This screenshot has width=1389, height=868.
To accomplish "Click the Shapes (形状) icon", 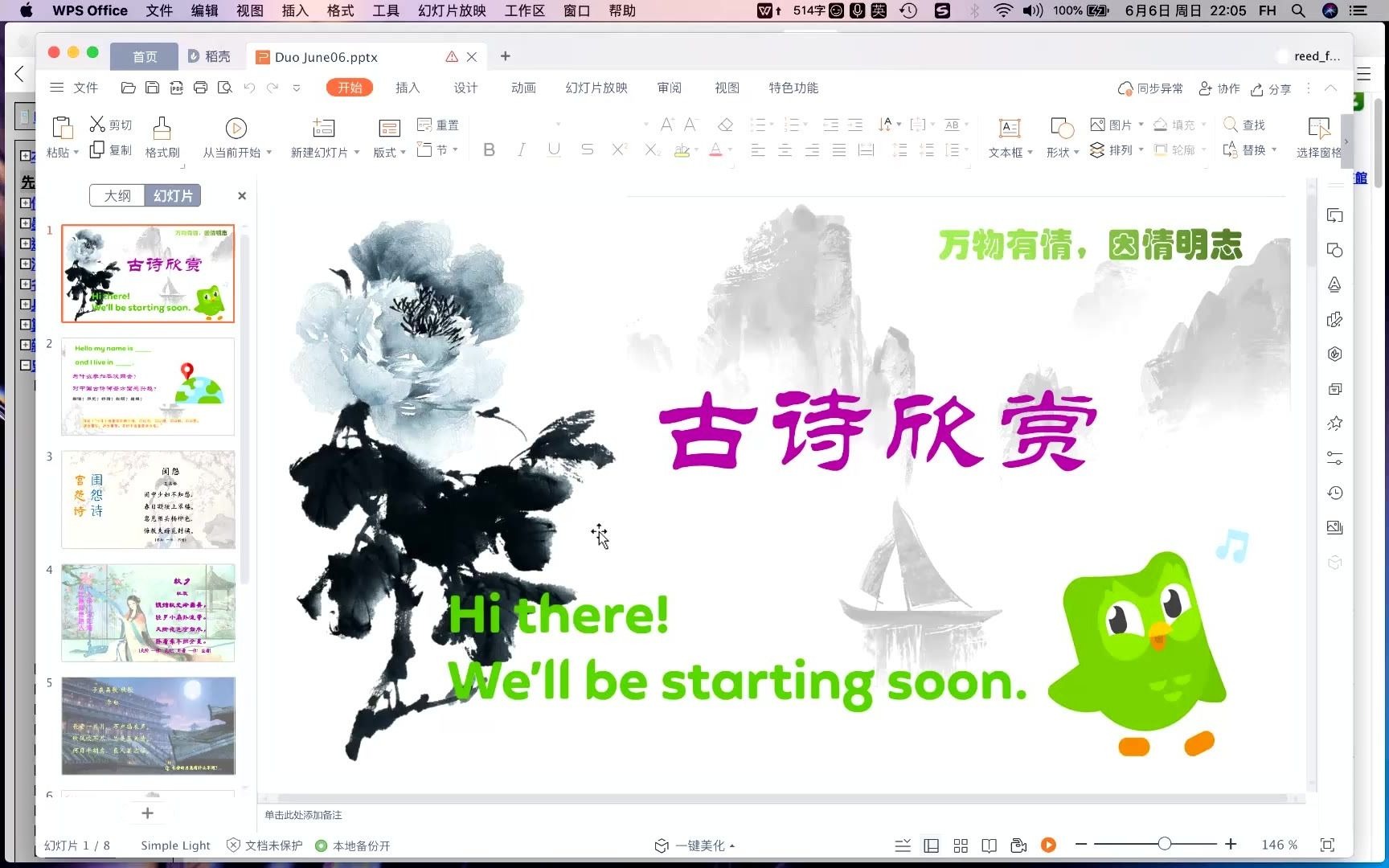I will 1062,129.
